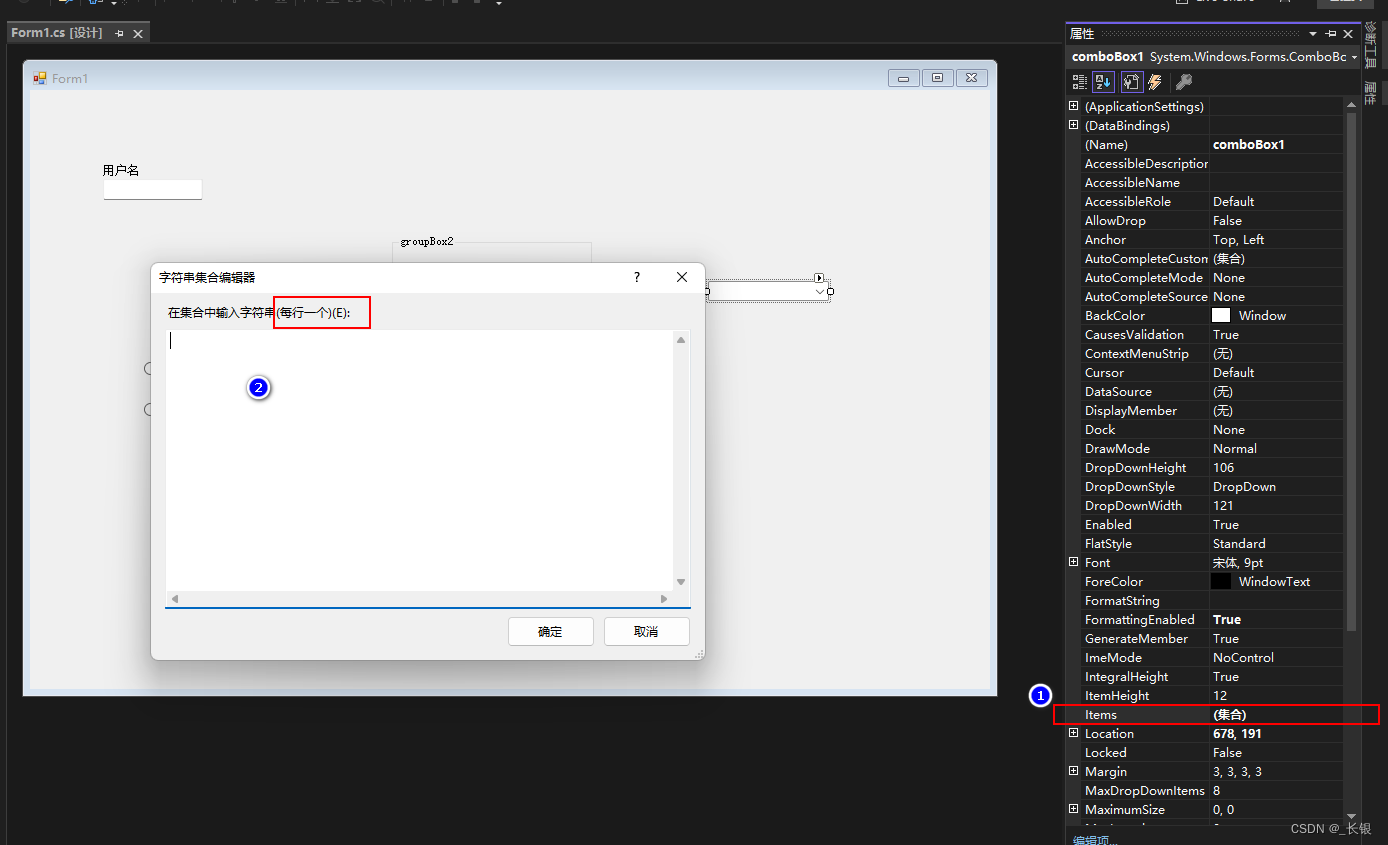
Task: Click the Properties grid scroll-up arrow
Action: coord(1352,104)
